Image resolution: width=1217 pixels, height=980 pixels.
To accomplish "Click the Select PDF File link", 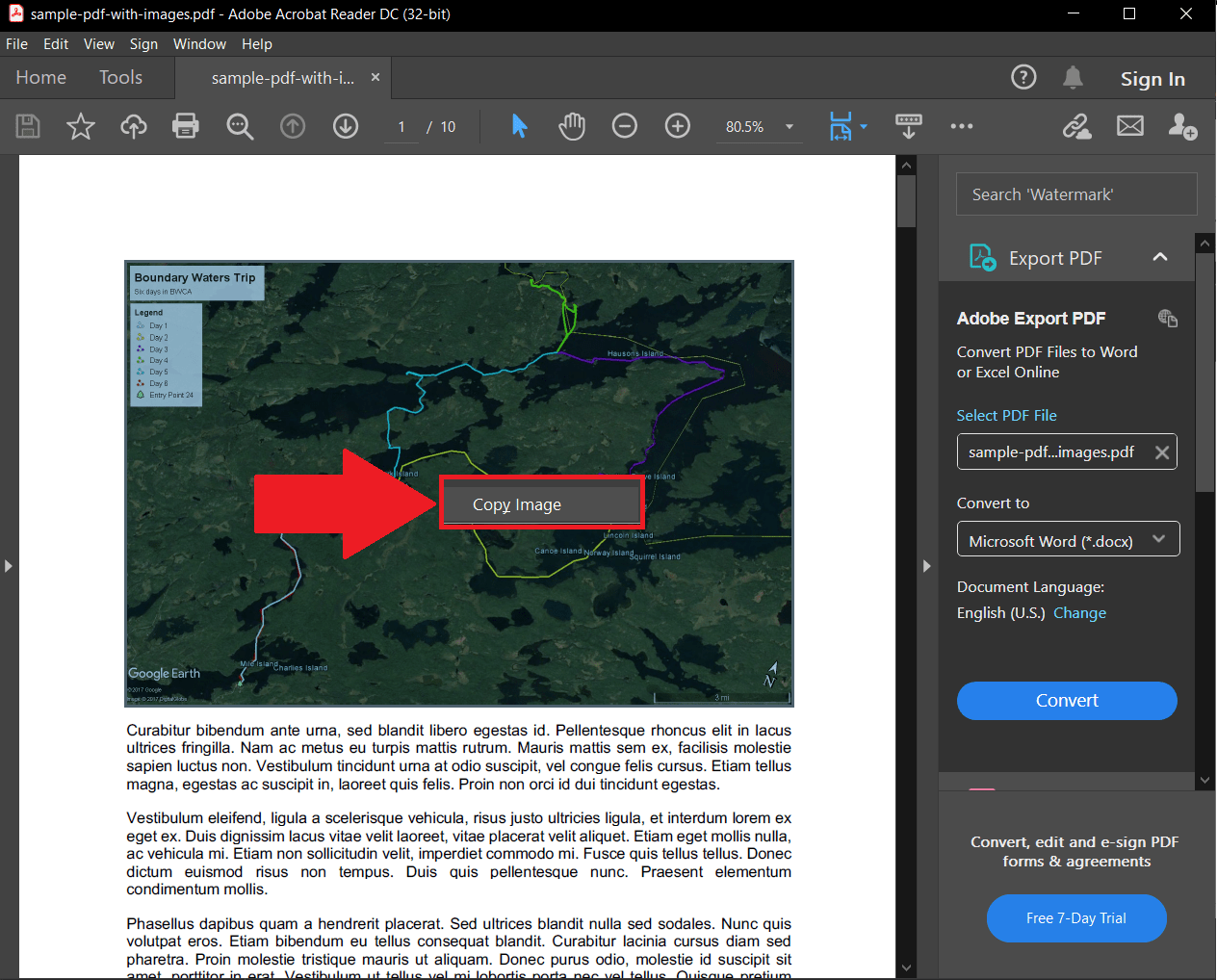I will click(1006, 415).
